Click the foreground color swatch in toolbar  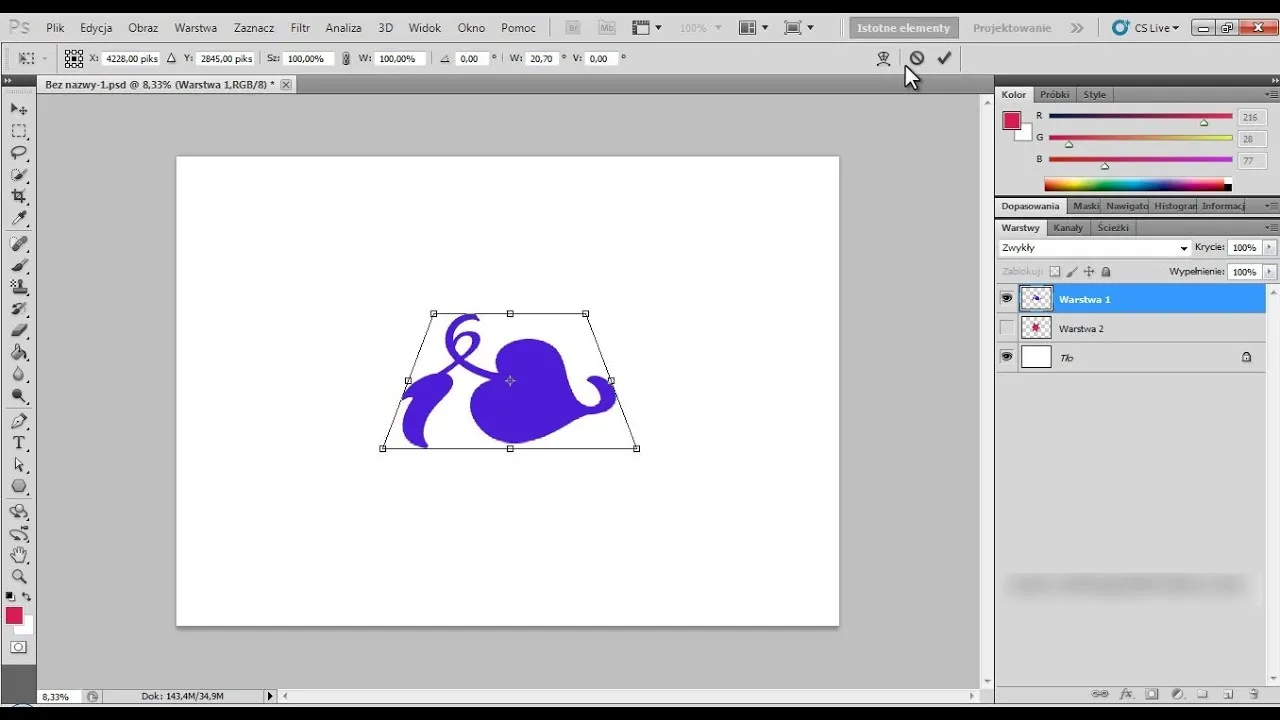coord(14,616)
